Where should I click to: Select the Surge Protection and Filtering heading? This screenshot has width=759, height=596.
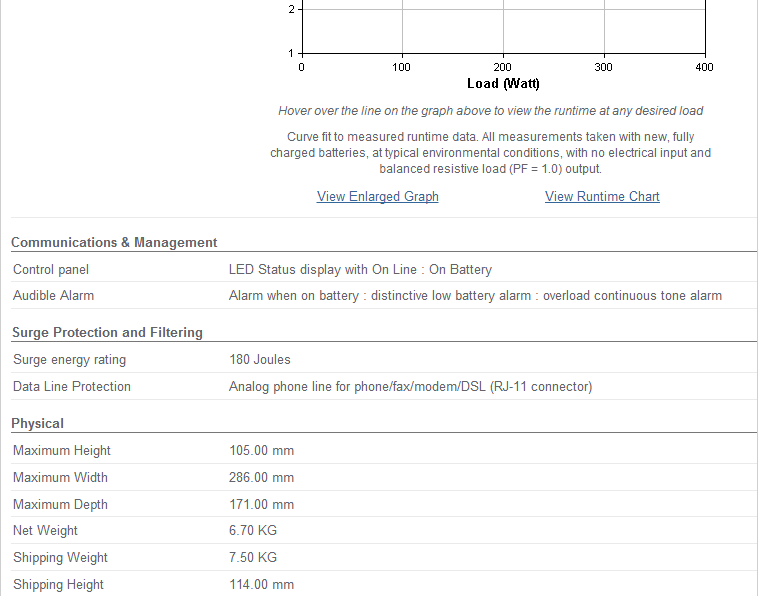click(107, 333)
